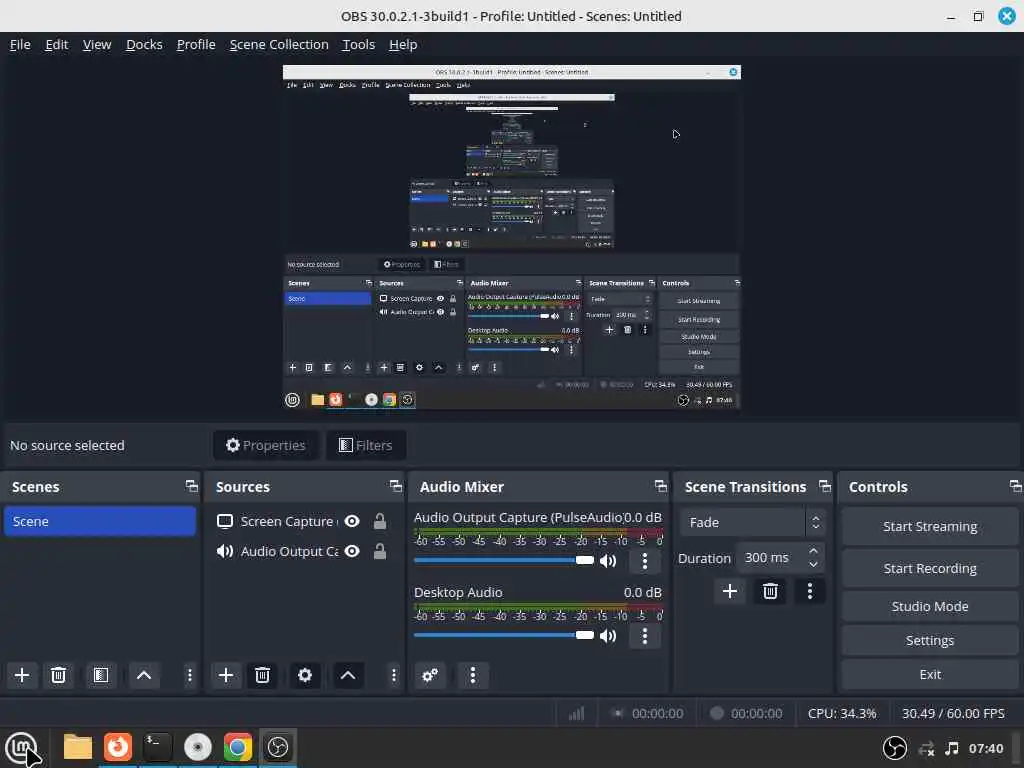Screen dimensions: 1024x768
Task: Remove transition with trash icon
Action: 770,591
